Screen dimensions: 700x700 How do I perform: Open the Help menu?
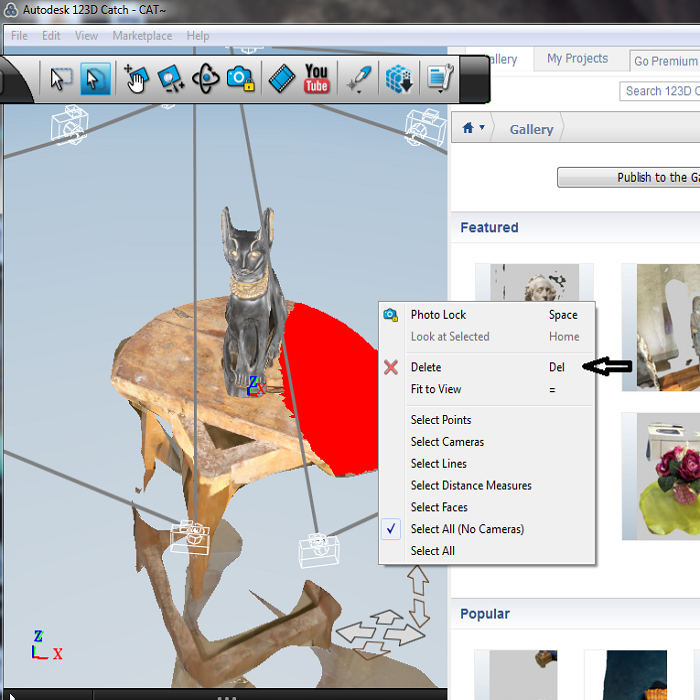[x=198, y=36]
